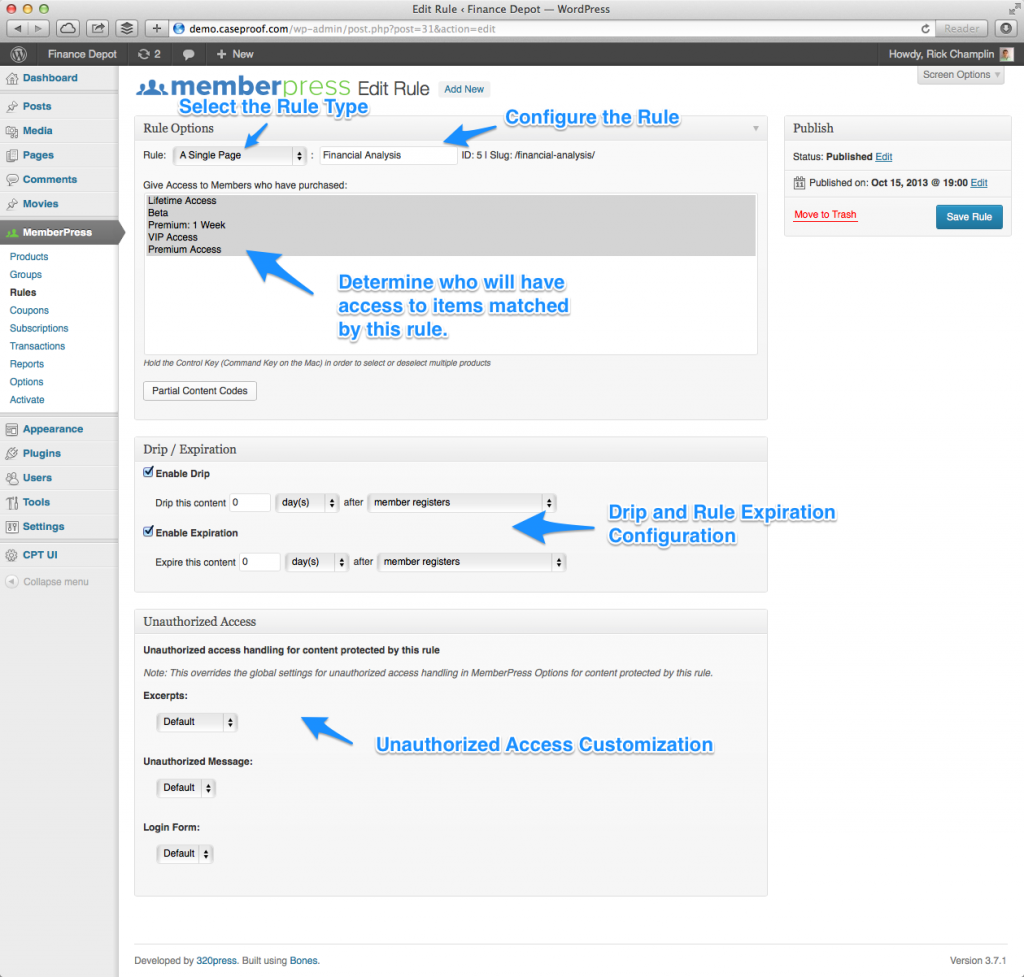Add a bookmark with the plus icon
Viewport: 1024px width, 977px height.
coord(156,28)
